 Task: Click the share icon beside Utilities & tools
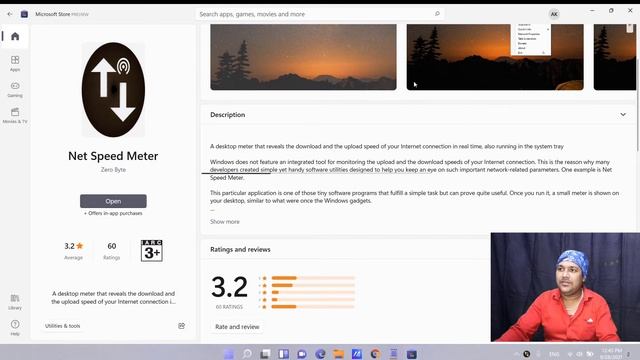[x=182, y=326]
